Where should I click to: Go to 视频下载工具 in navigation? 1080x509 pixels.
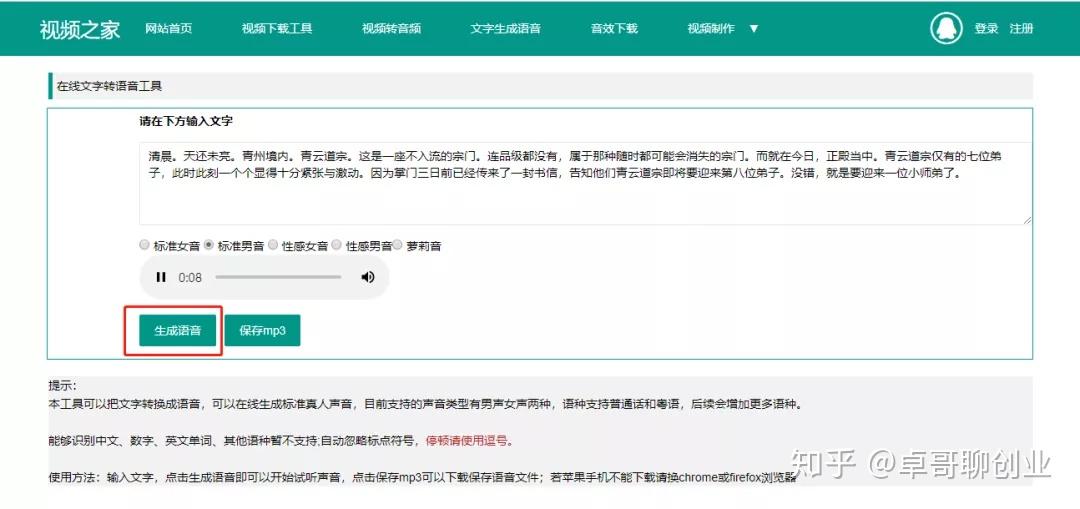coord(277,29)
